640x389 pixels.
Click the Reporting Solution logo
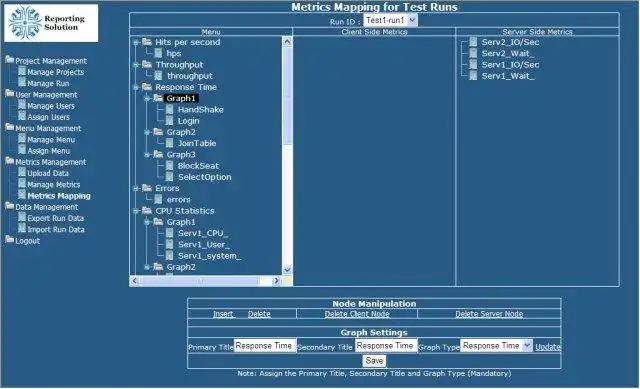tap(51, 23)
